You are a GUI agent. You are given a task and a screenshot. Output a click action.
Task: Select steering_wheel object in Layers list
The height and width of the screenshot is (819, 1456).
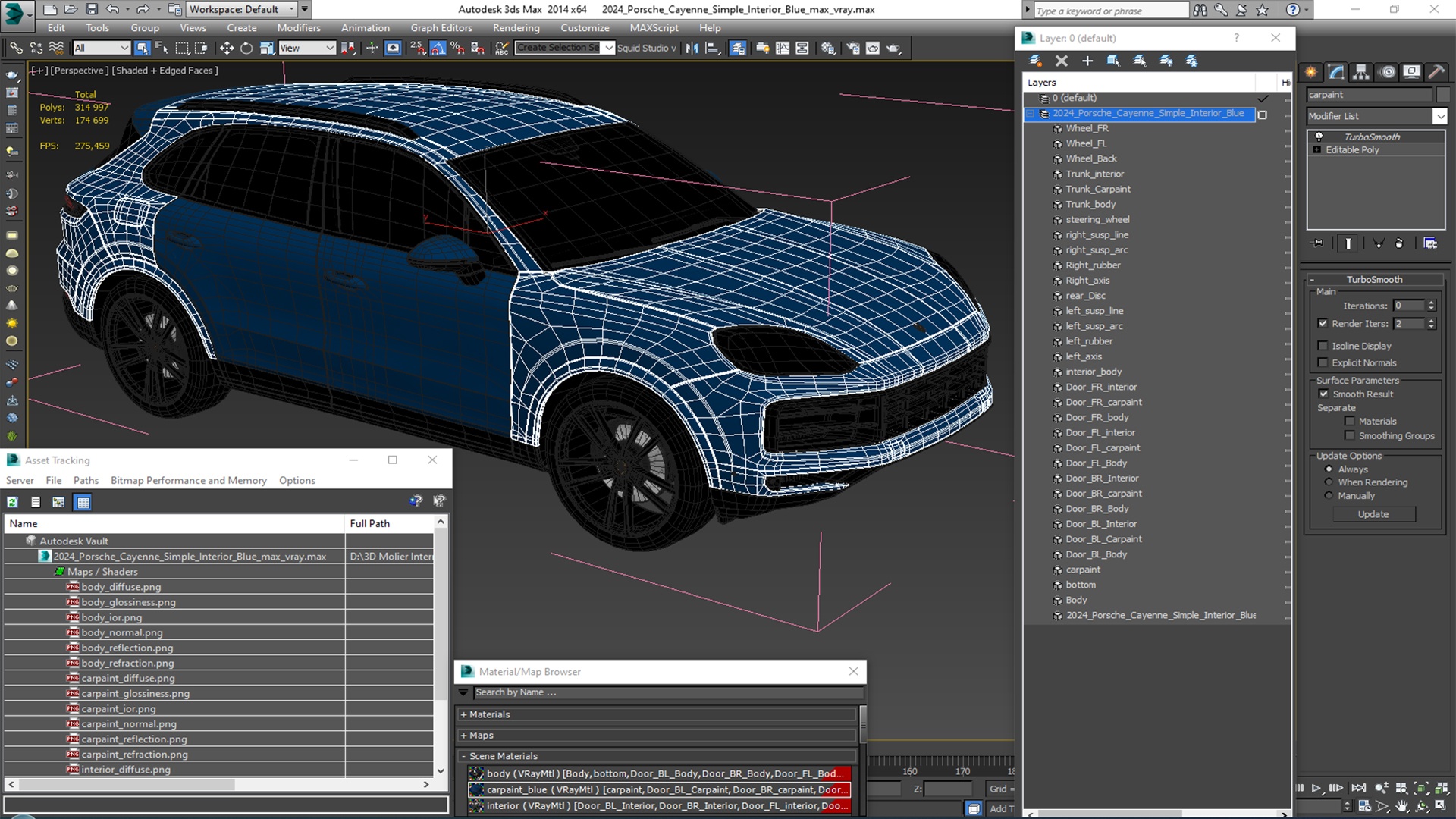[x=1097, y=220]
